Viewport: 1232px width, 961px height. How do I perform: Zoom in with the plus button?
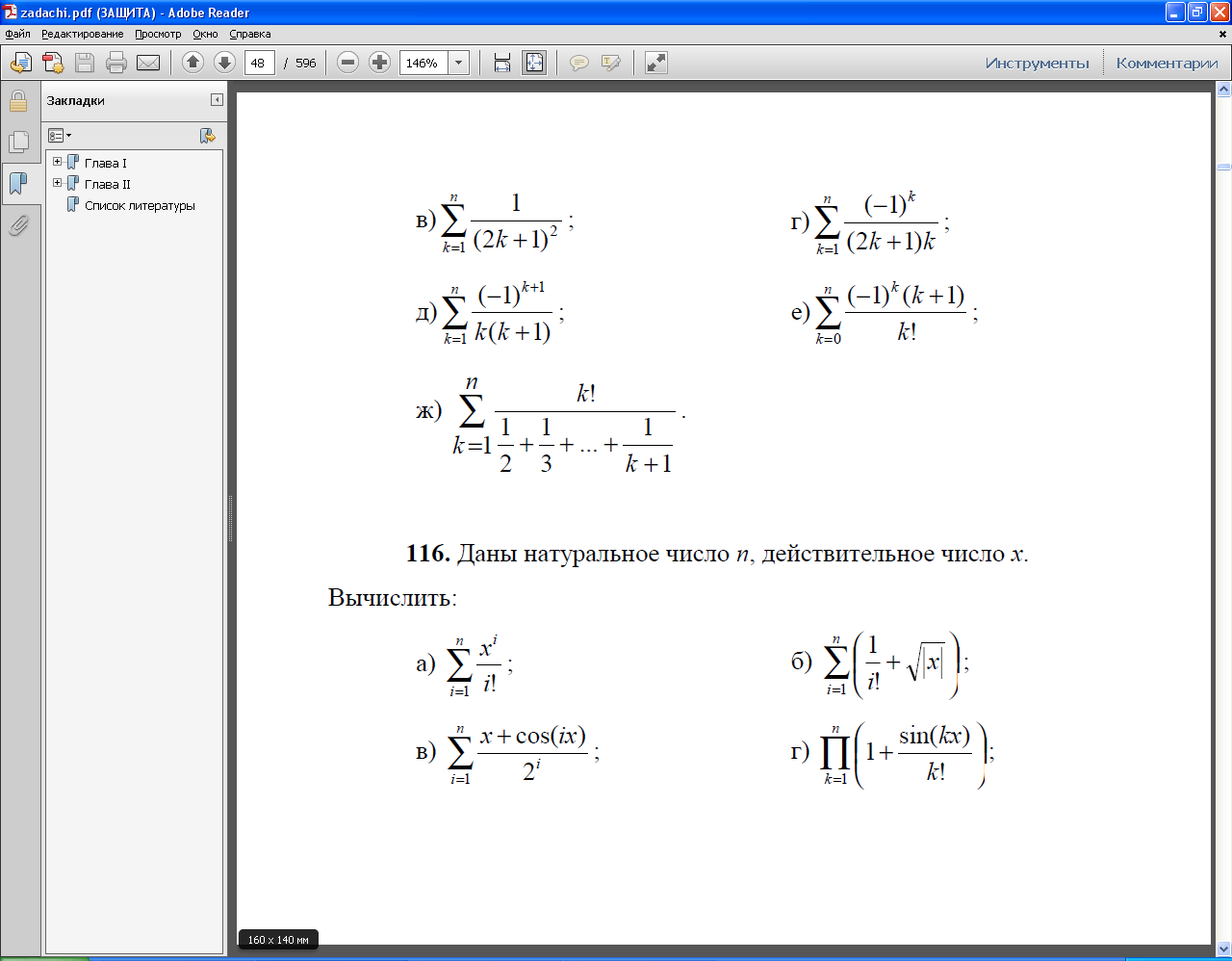pos(380,63)
